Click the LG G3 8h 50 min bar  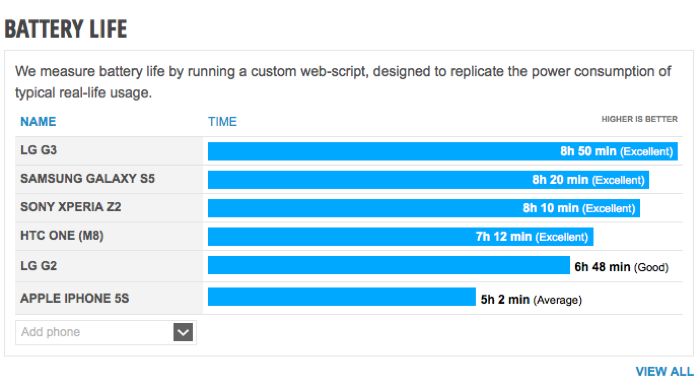coord(443,151)
